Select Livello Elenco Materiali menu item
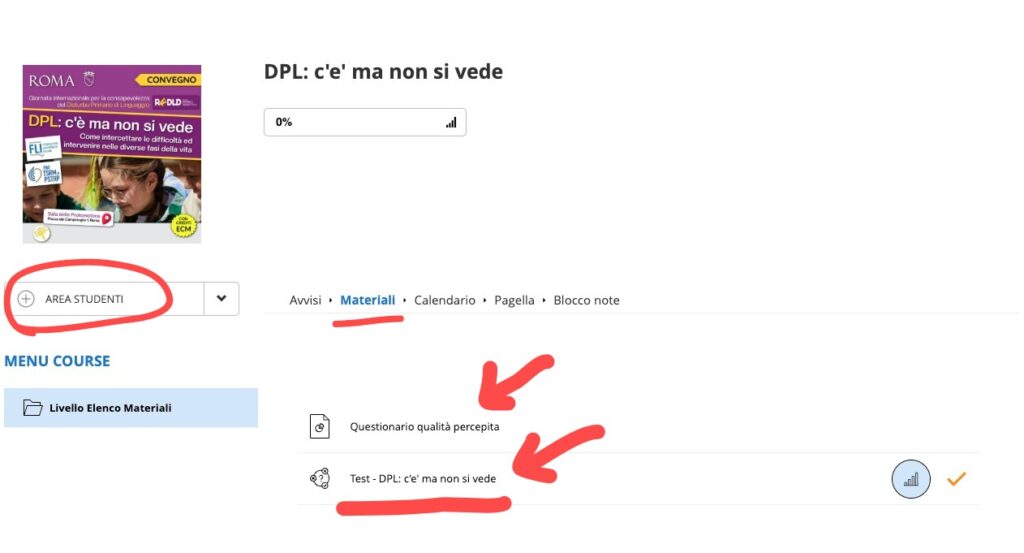The height and width of the screenshot is (553, 1024). pos(131,408)
